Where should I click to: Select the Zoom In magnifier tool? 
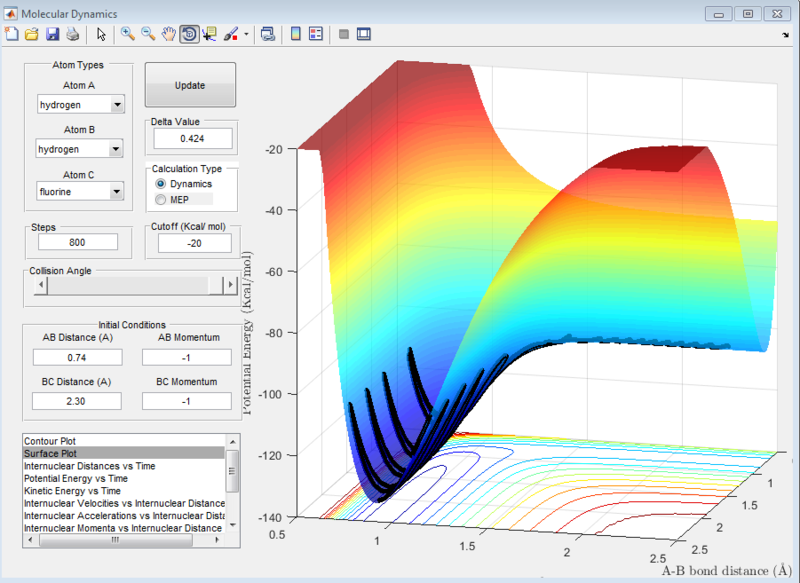click(127, 34)
